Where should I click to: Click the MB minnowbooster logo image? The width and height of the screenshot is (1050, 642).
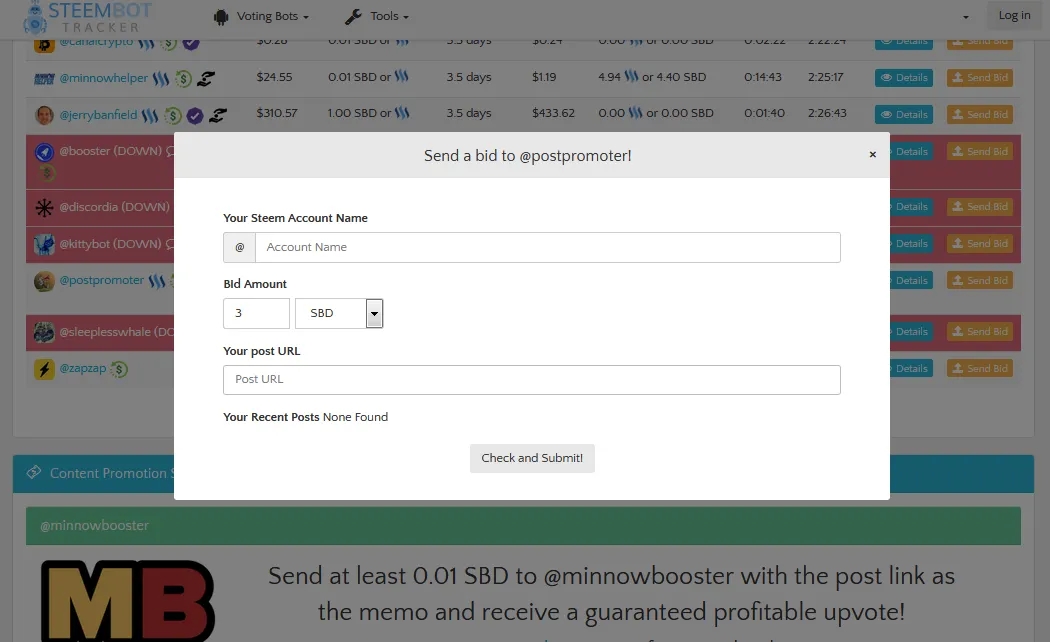click(127, 600)
